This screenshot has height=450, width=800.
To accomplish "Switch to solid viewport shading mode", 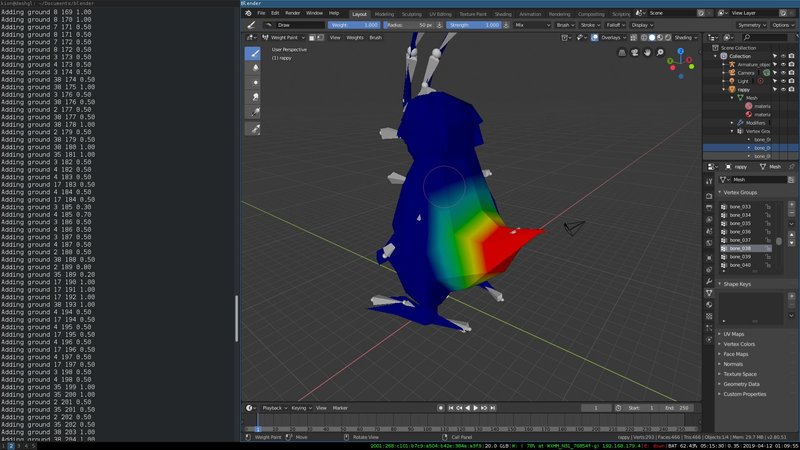I will tap(652, 38).
